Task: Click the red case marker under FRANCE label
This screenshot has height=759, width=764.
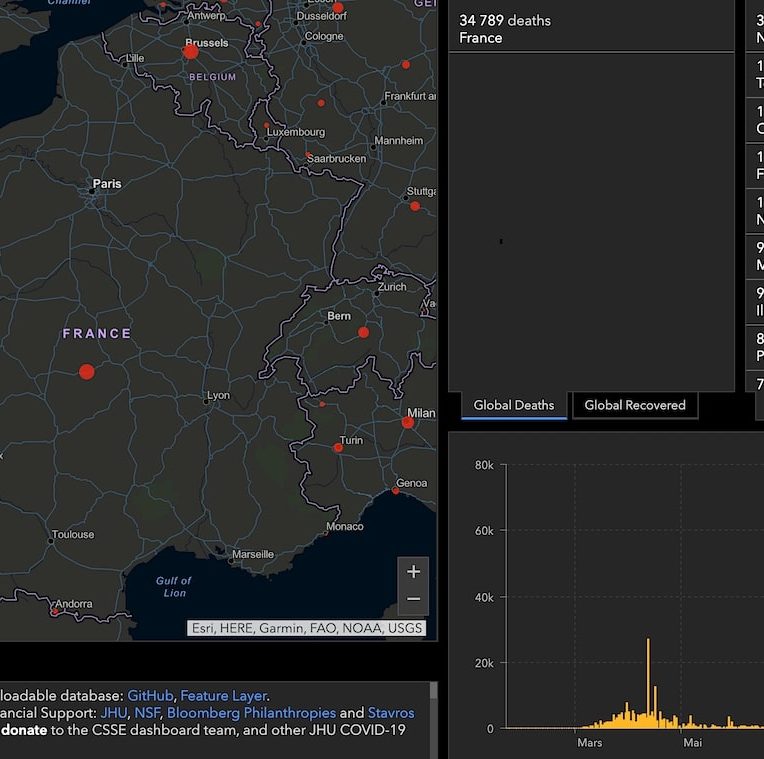Action: pyautogui.click(x=87, y=372)
